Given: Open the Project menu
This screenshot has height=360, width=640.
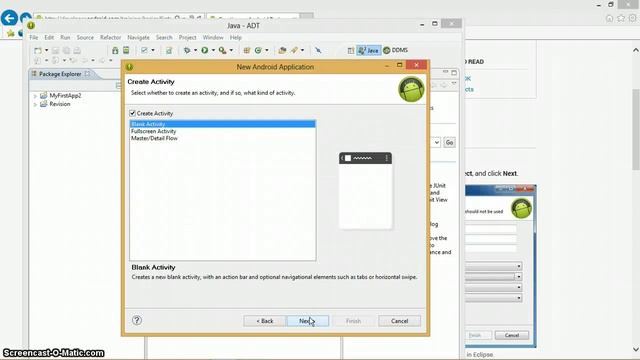Looking at the screenshot, I should coord(187,37).
